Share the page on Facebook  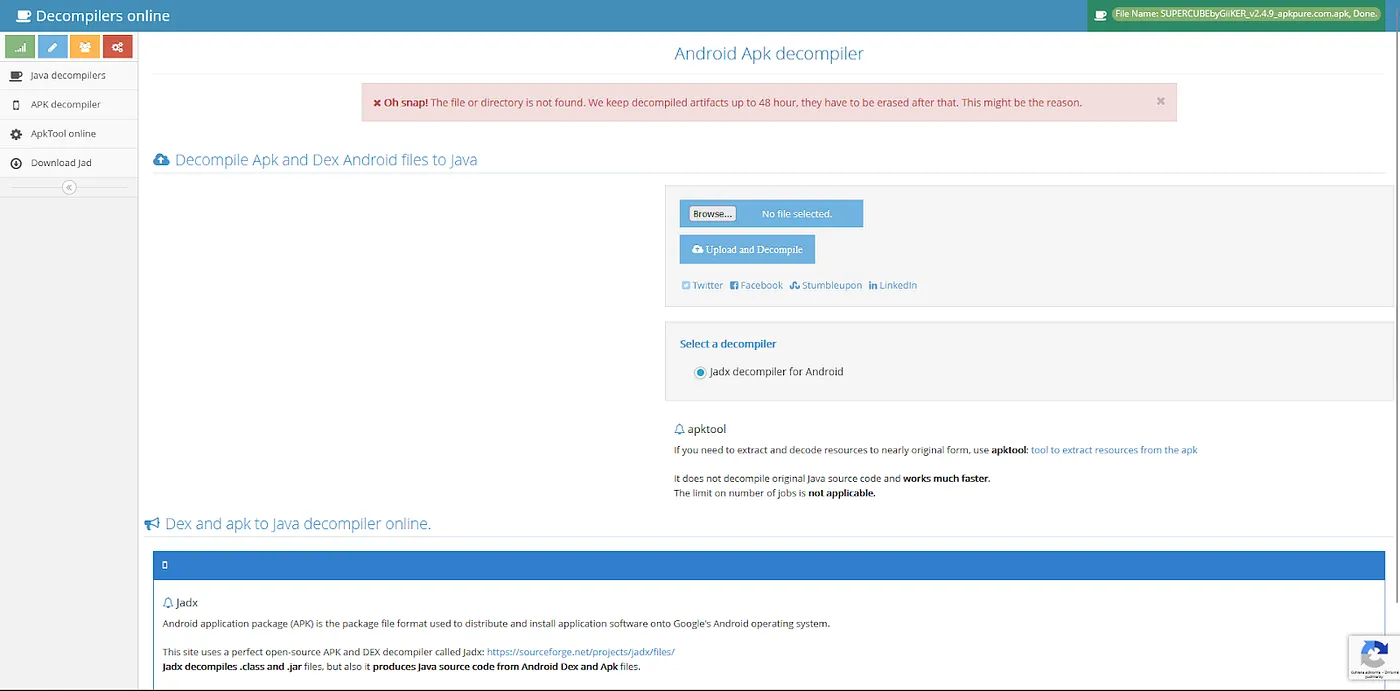click(x=756, y=285)
